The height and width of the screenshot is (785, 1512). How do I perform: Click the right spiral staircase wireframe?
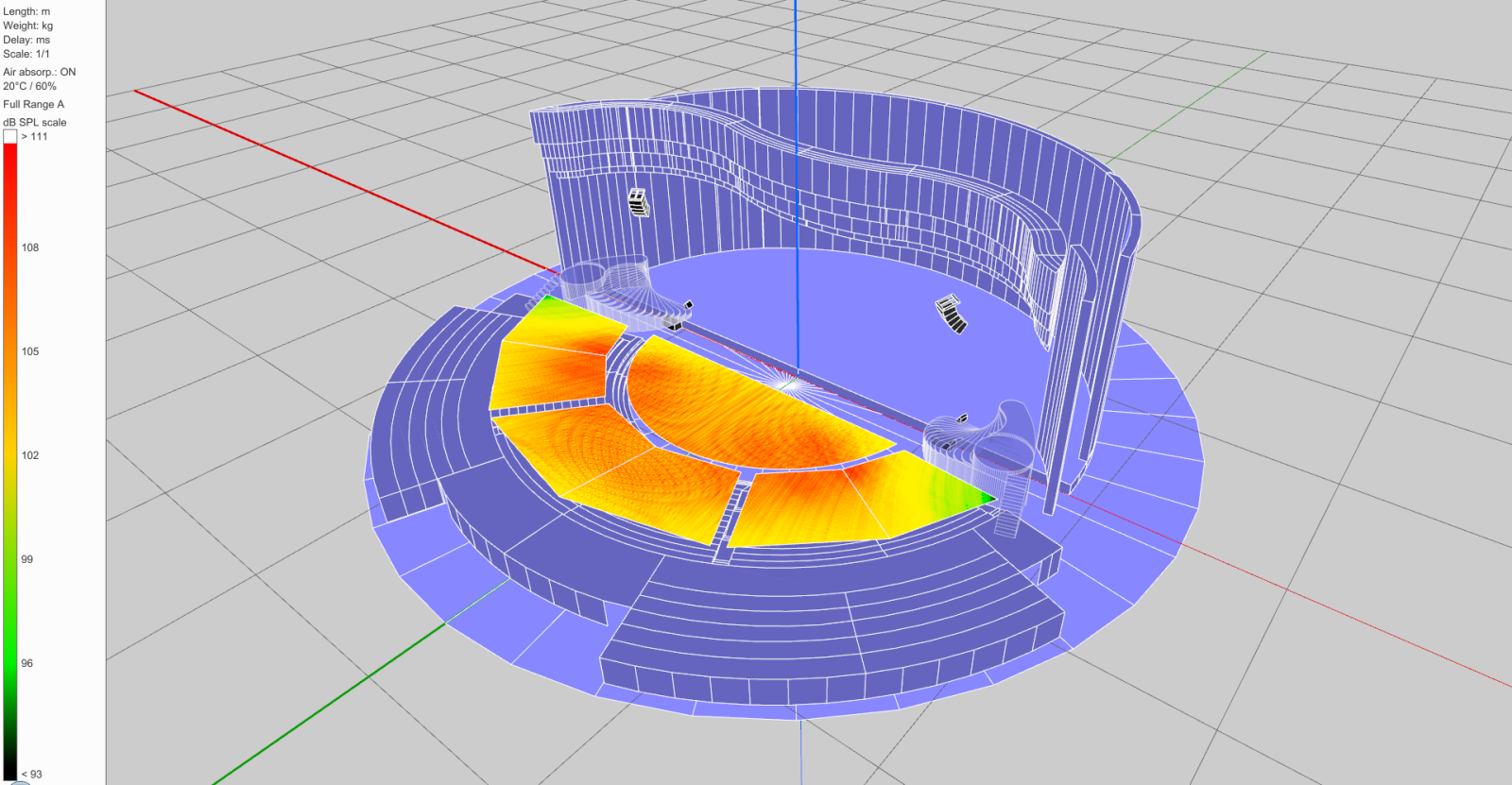point(983,442)
